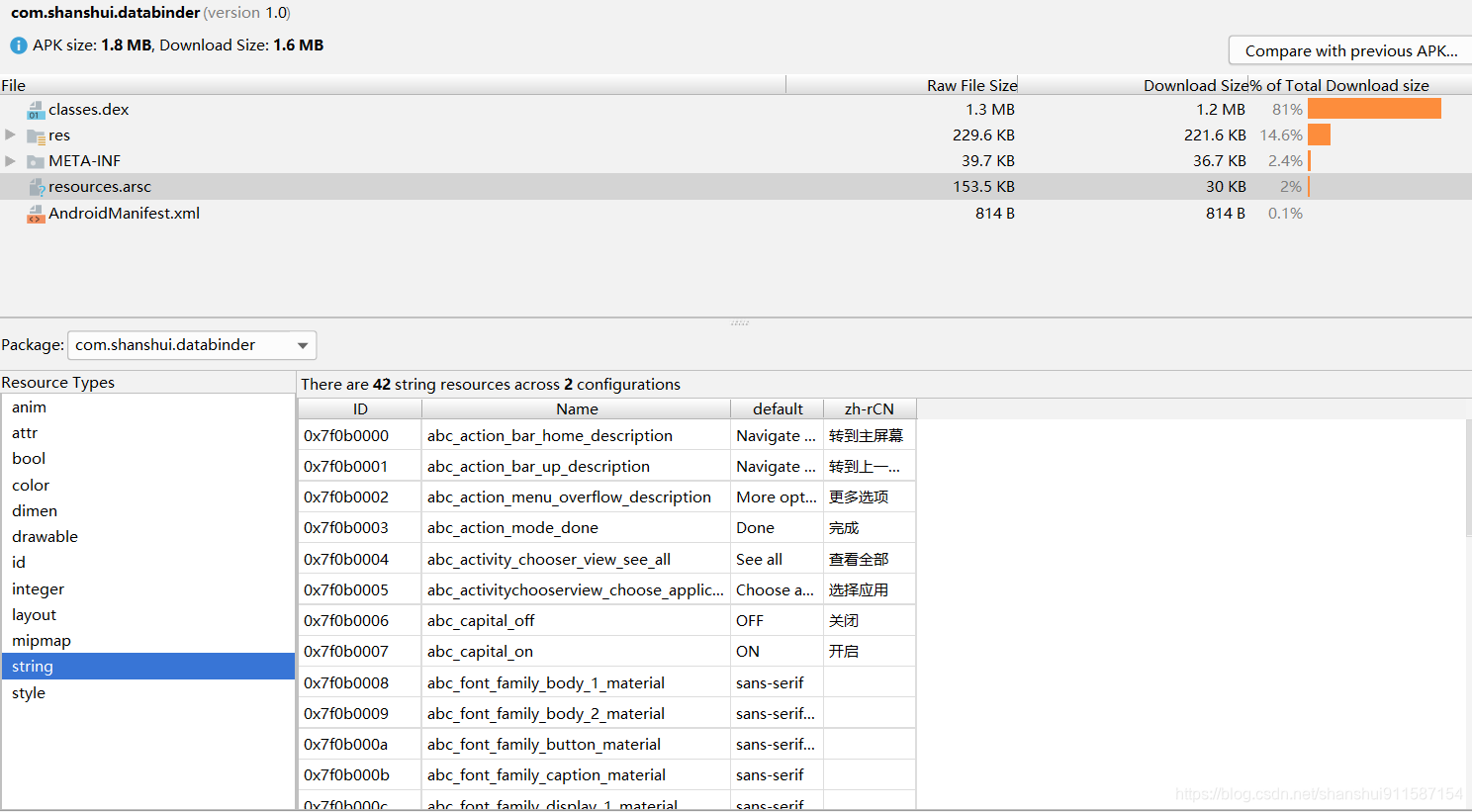The width and height of the screenshot is (1472, 812).
Task: Click the Compare with previous APK button
Action: click(x=1350, y=50)
